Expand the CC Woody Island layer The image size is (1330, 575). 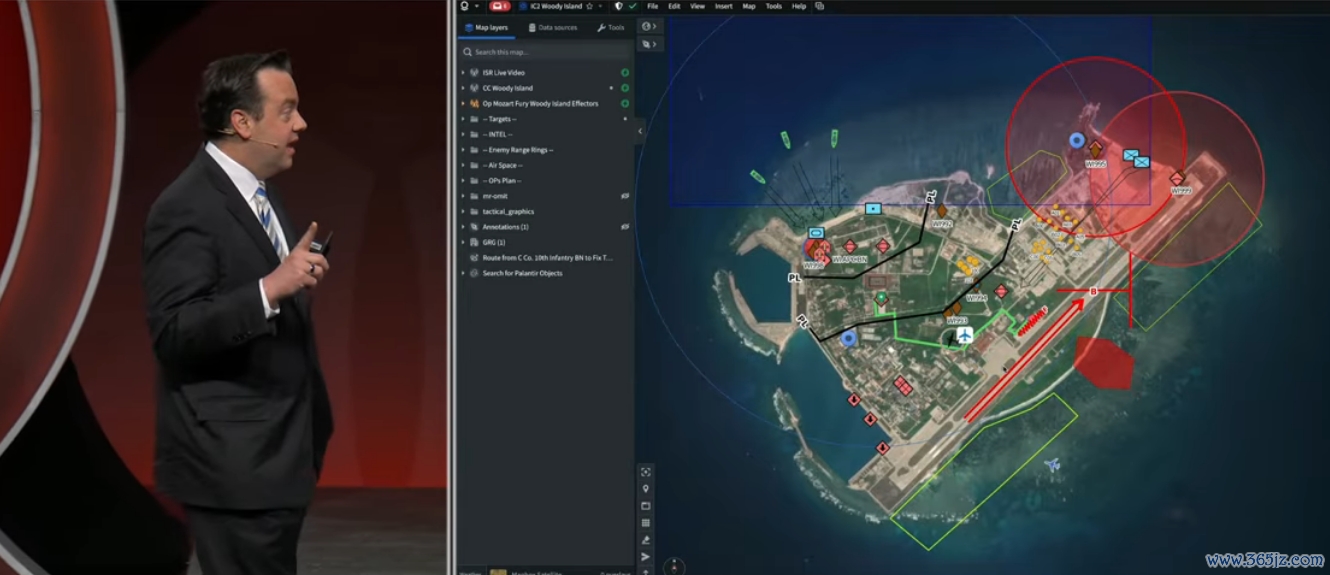pos(463,88)
